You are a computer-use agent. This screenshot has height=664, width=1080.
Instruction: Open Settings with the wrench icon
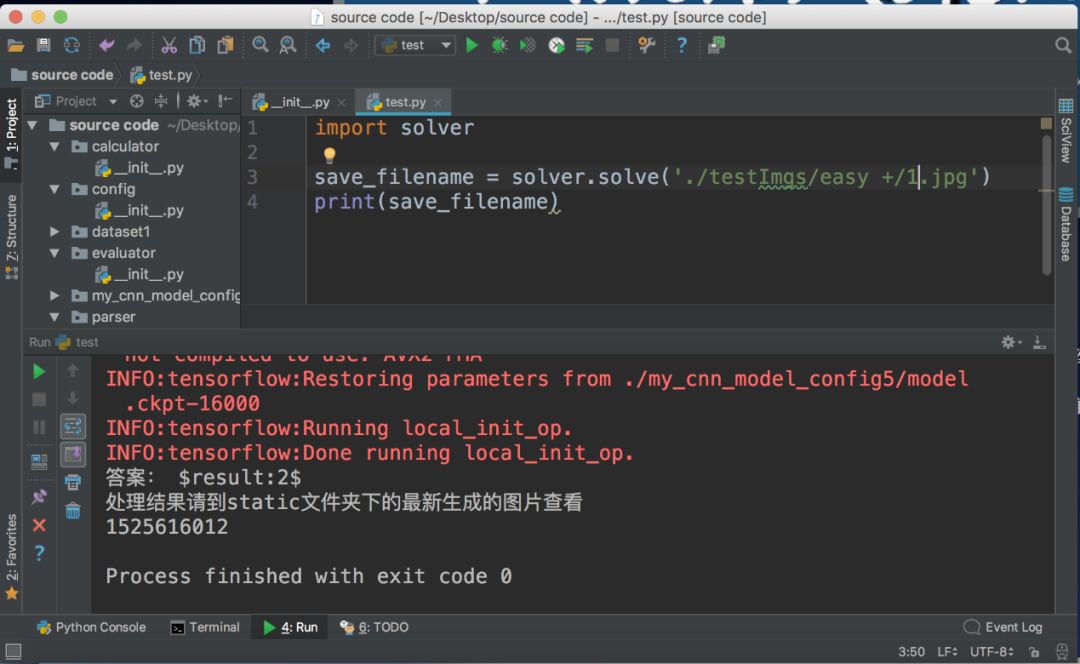pos(646,45)
